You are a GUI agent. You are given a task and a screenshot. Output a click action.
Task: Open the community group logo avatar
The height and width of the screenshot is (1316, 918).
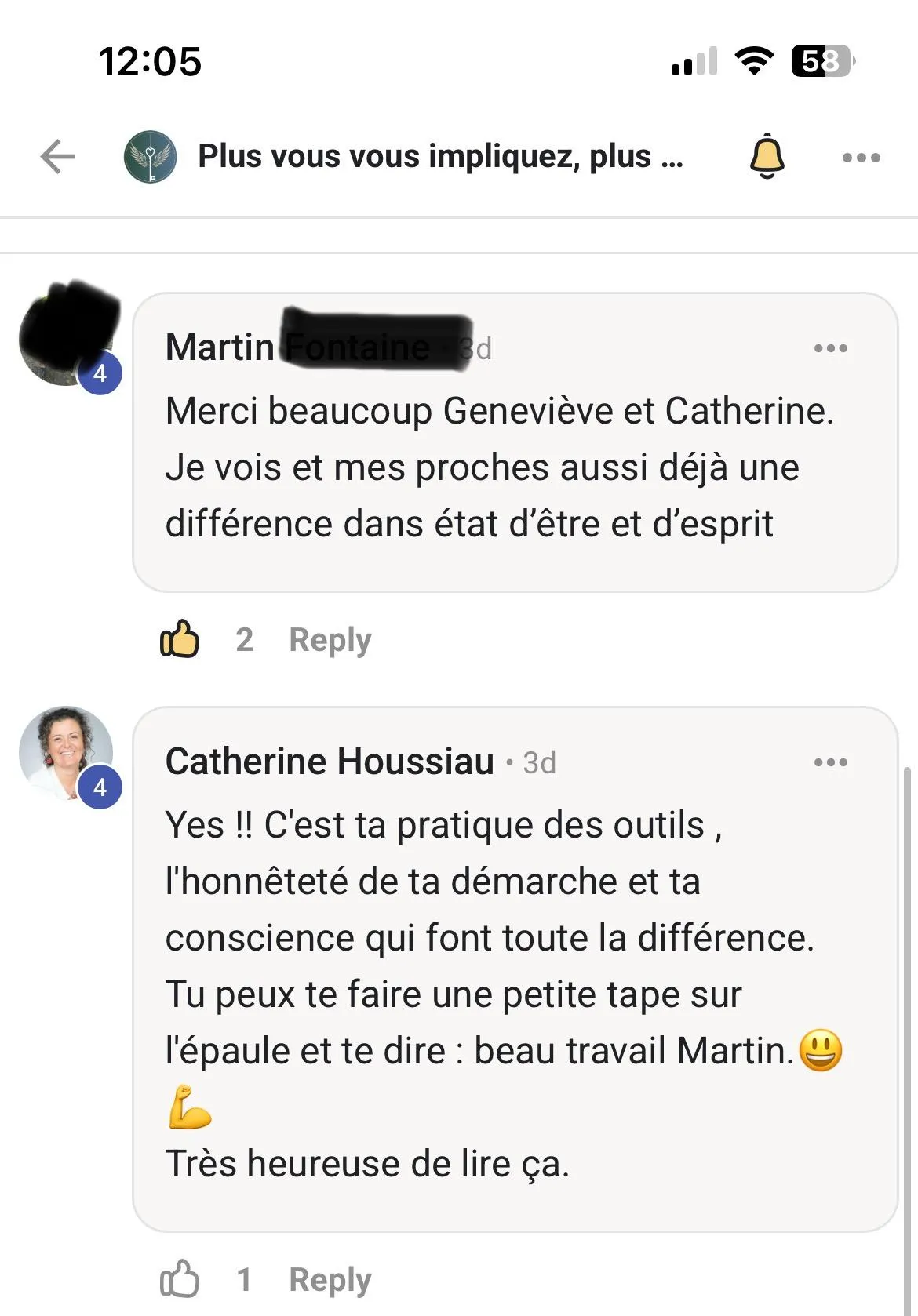coord(150,156)
